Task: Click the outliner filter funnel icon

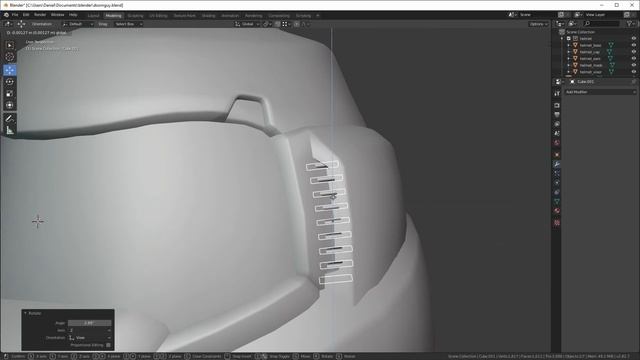Action: pyautogui.click(x=629, y=24)
